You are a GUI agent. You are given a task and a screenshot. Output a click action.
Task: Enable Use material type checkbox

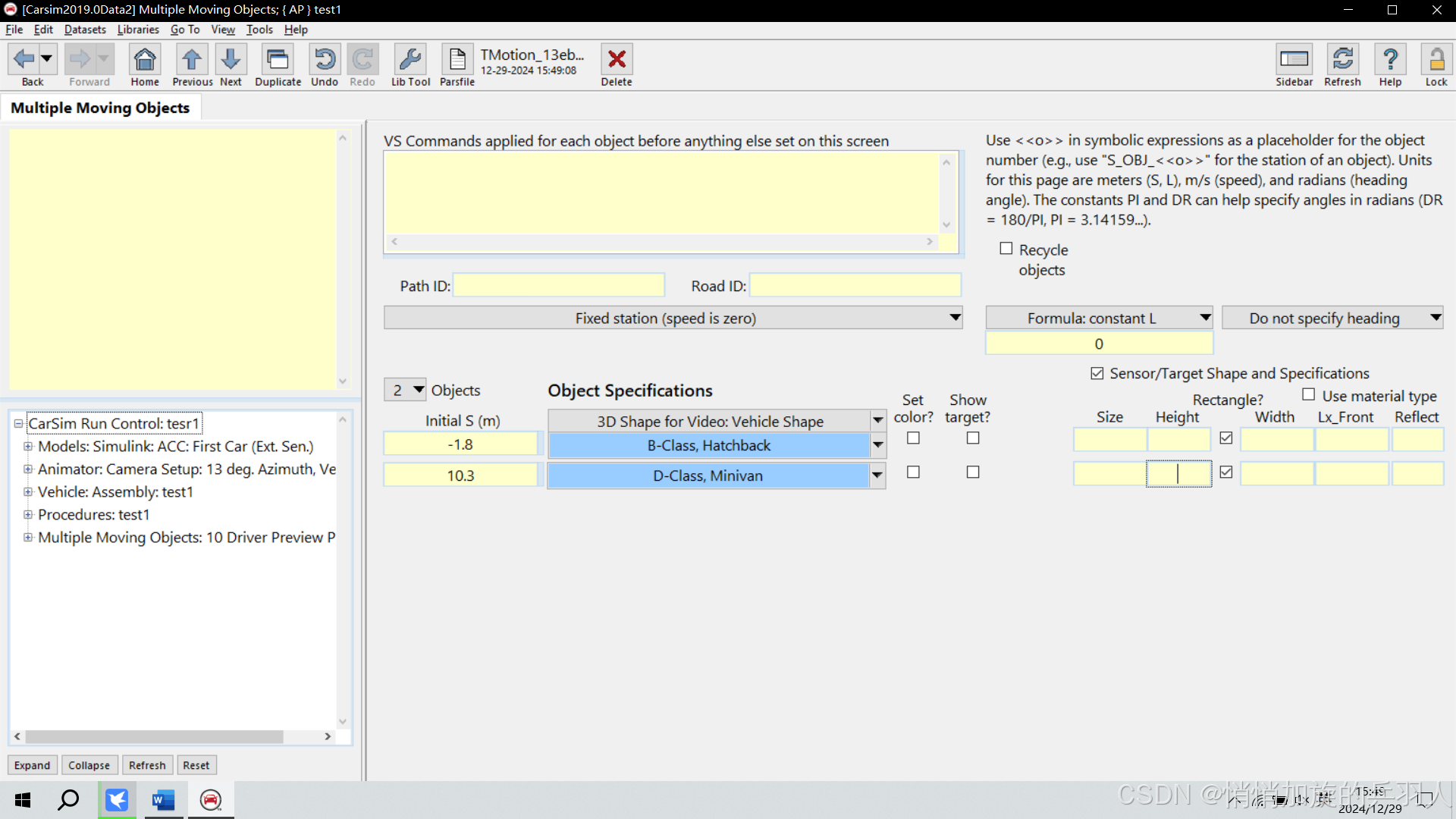click(1308, 394)
